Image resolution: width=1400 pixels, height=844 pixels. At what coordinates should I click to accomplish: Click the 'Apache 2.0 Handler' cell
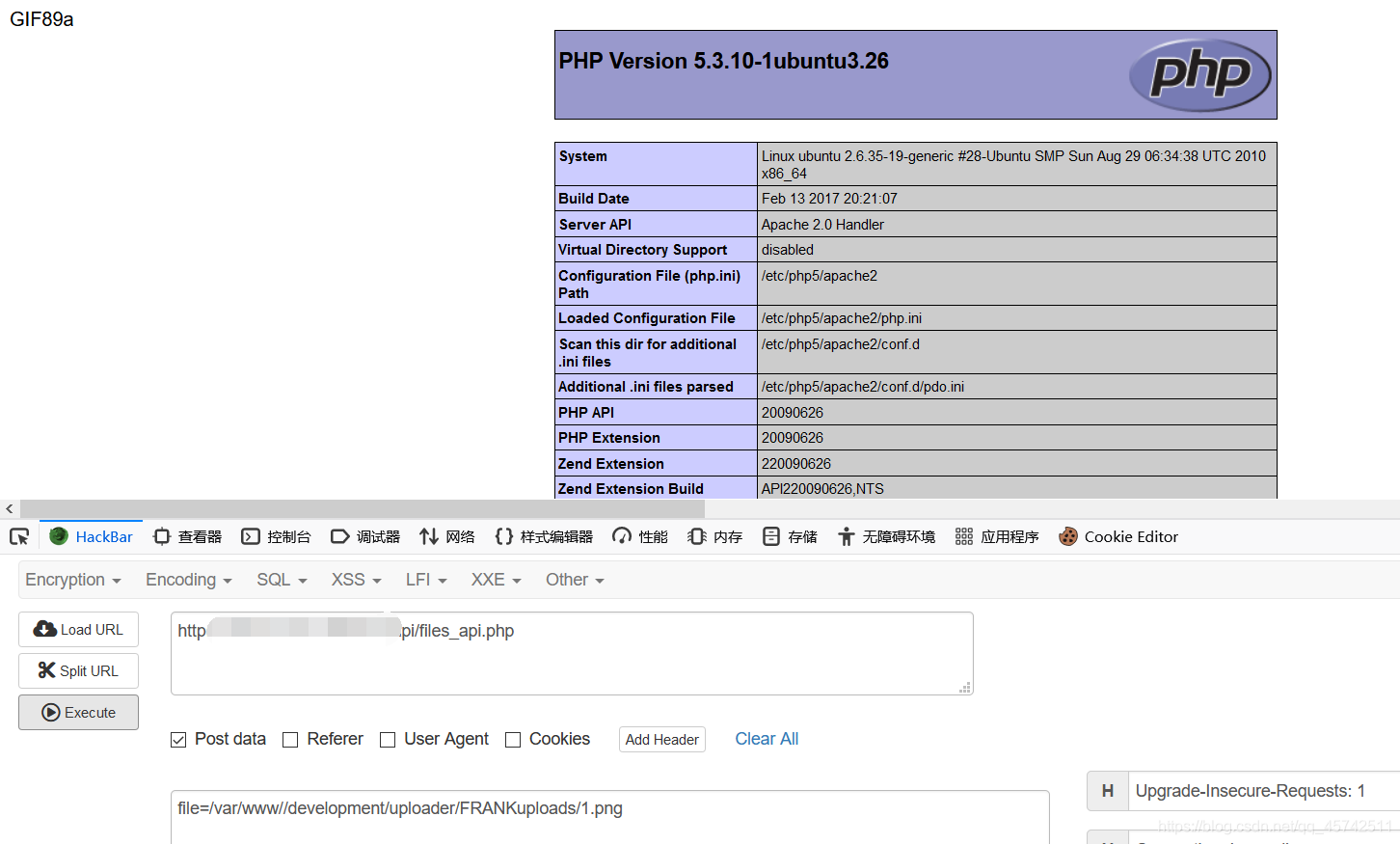click(x=1017, y=225)
